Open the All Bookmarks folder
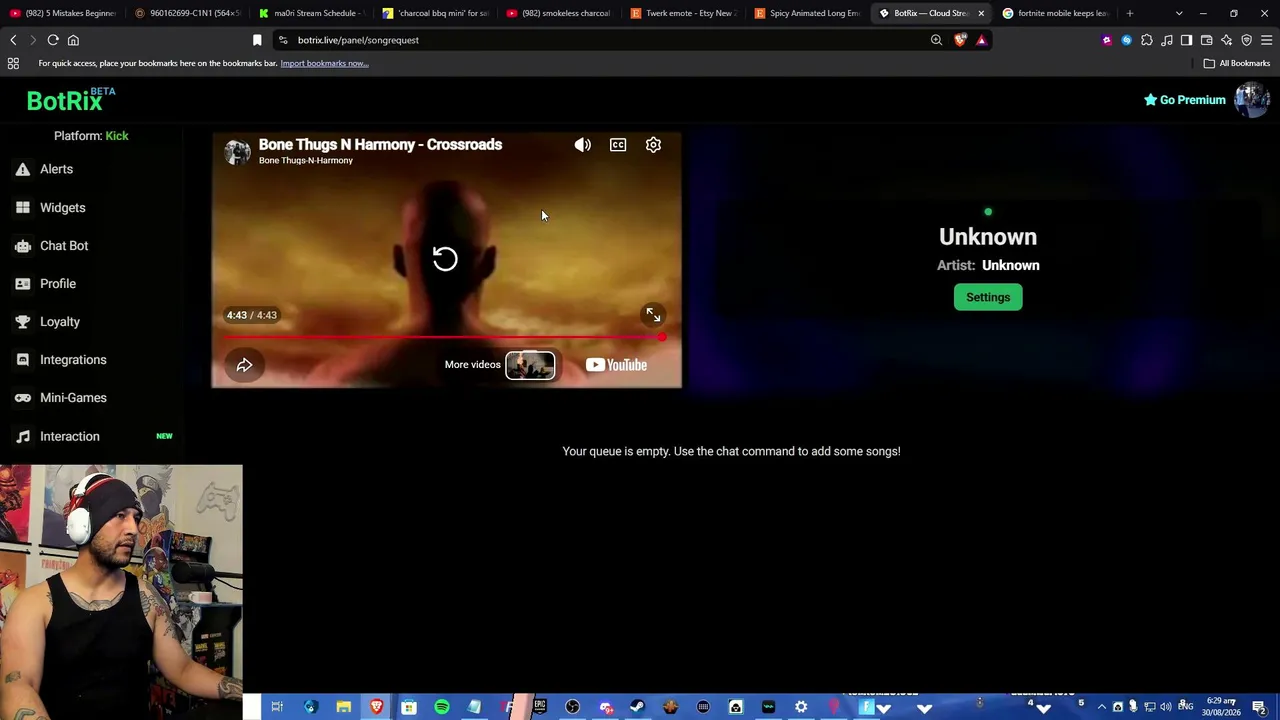1280x720 pixels. tap(1237, 63)
